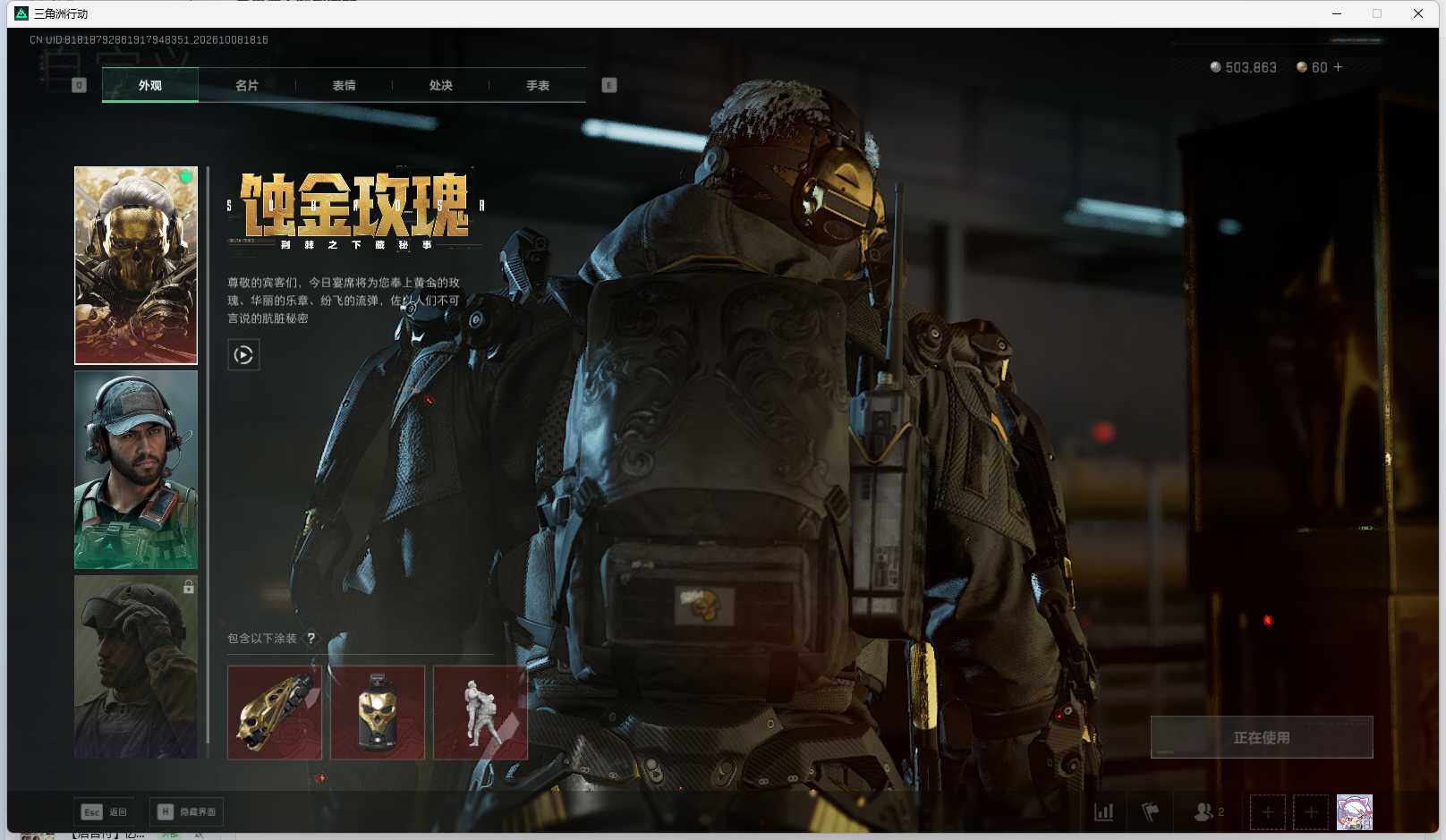
Task: Minimize the 三角洲行动 window
Action: click(x=1337, y=13)
